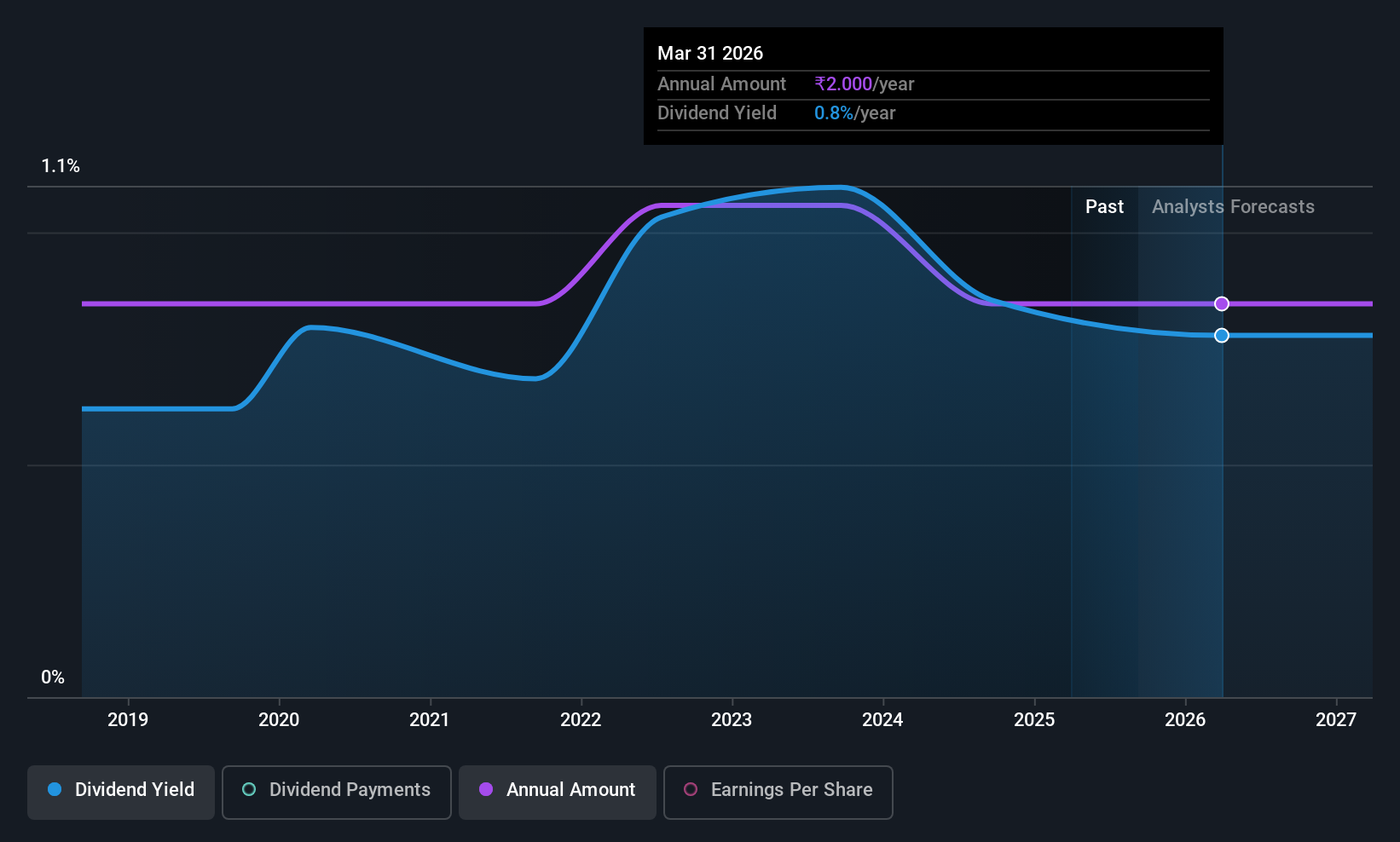
Task: Click the blue Dividend Yield data point marker
Action: click(x=1222, y=336)
